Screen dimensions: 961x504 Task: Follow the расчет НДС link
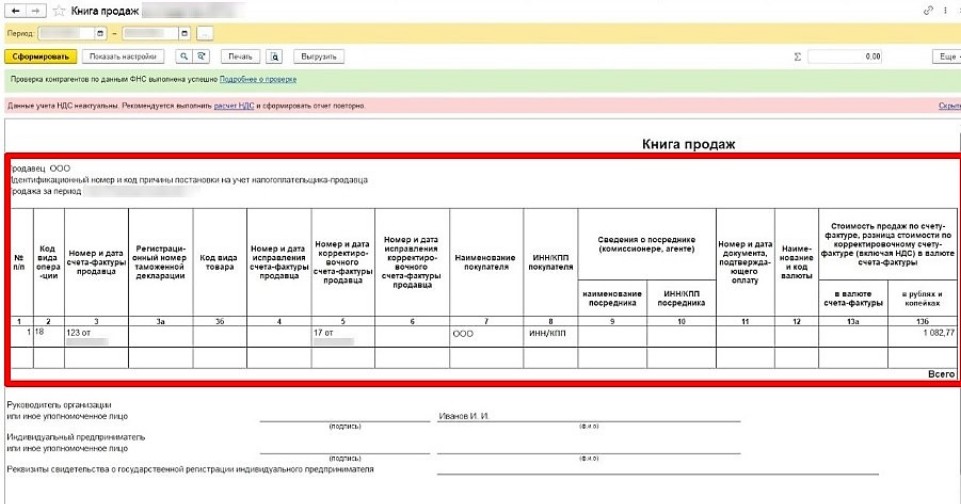[233, 105]
